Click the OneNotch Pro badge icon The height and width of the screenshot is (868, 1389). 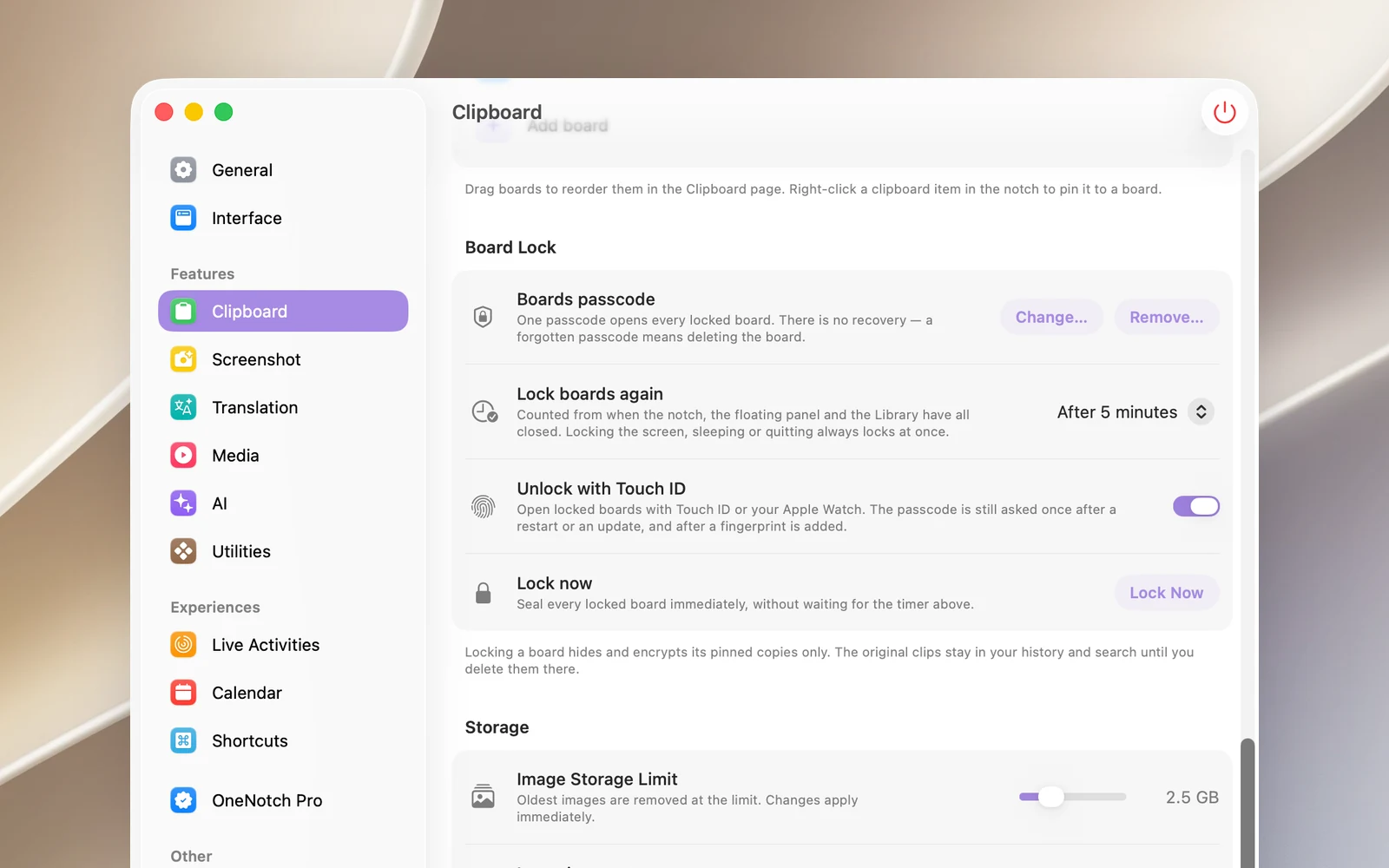tap(183, 800)
